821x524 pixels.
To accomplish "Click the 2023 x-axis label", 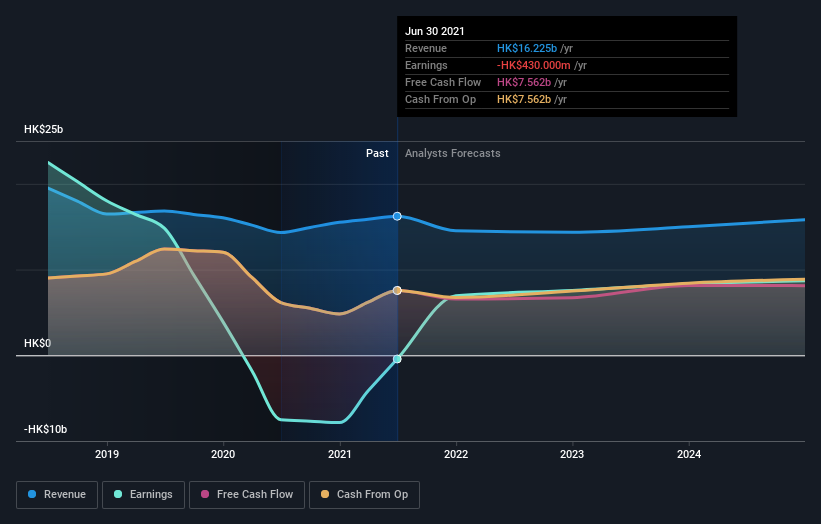I will pos(572,454).
